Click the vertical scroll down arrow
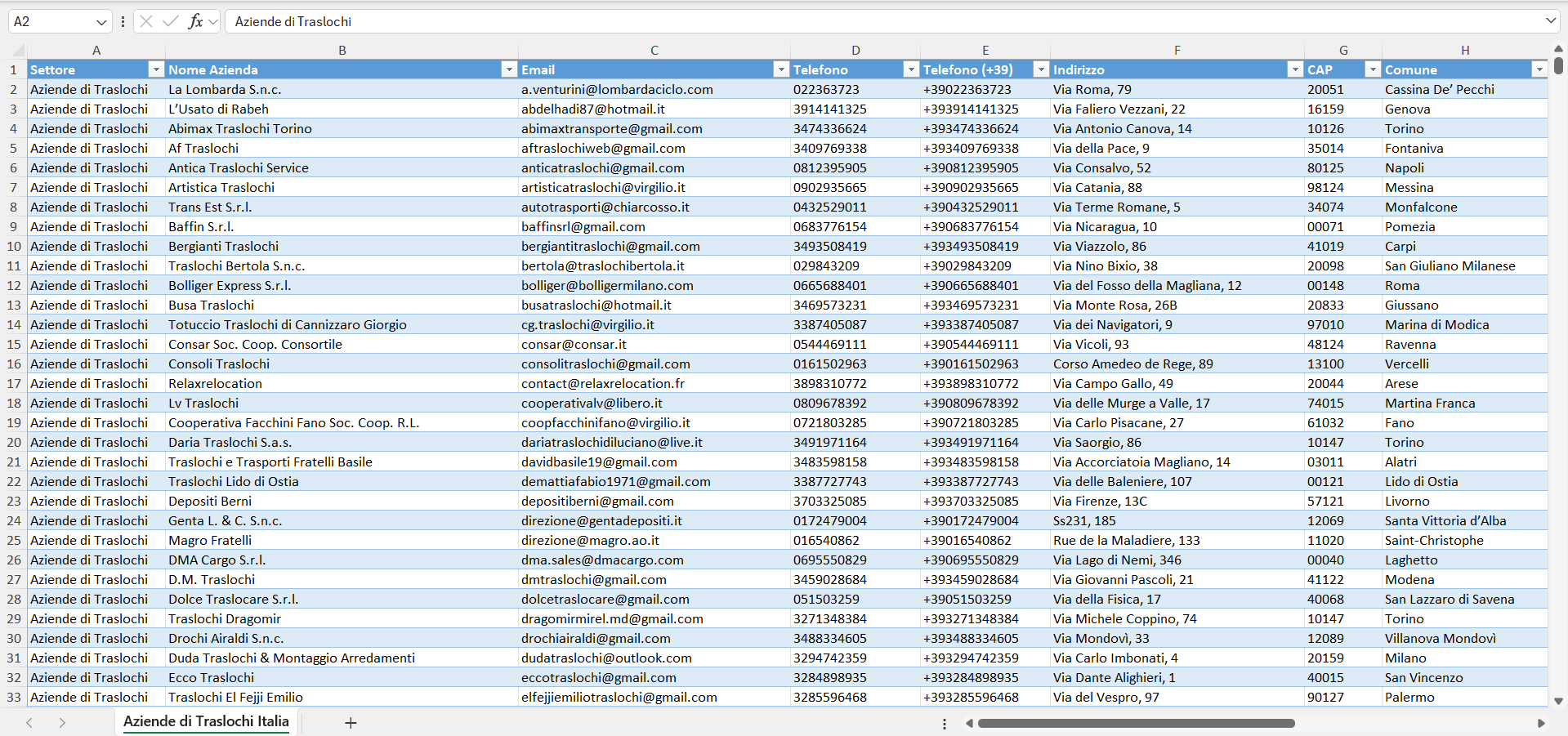This screenshot has width=1568, height=736. [x=1558, y=701]
